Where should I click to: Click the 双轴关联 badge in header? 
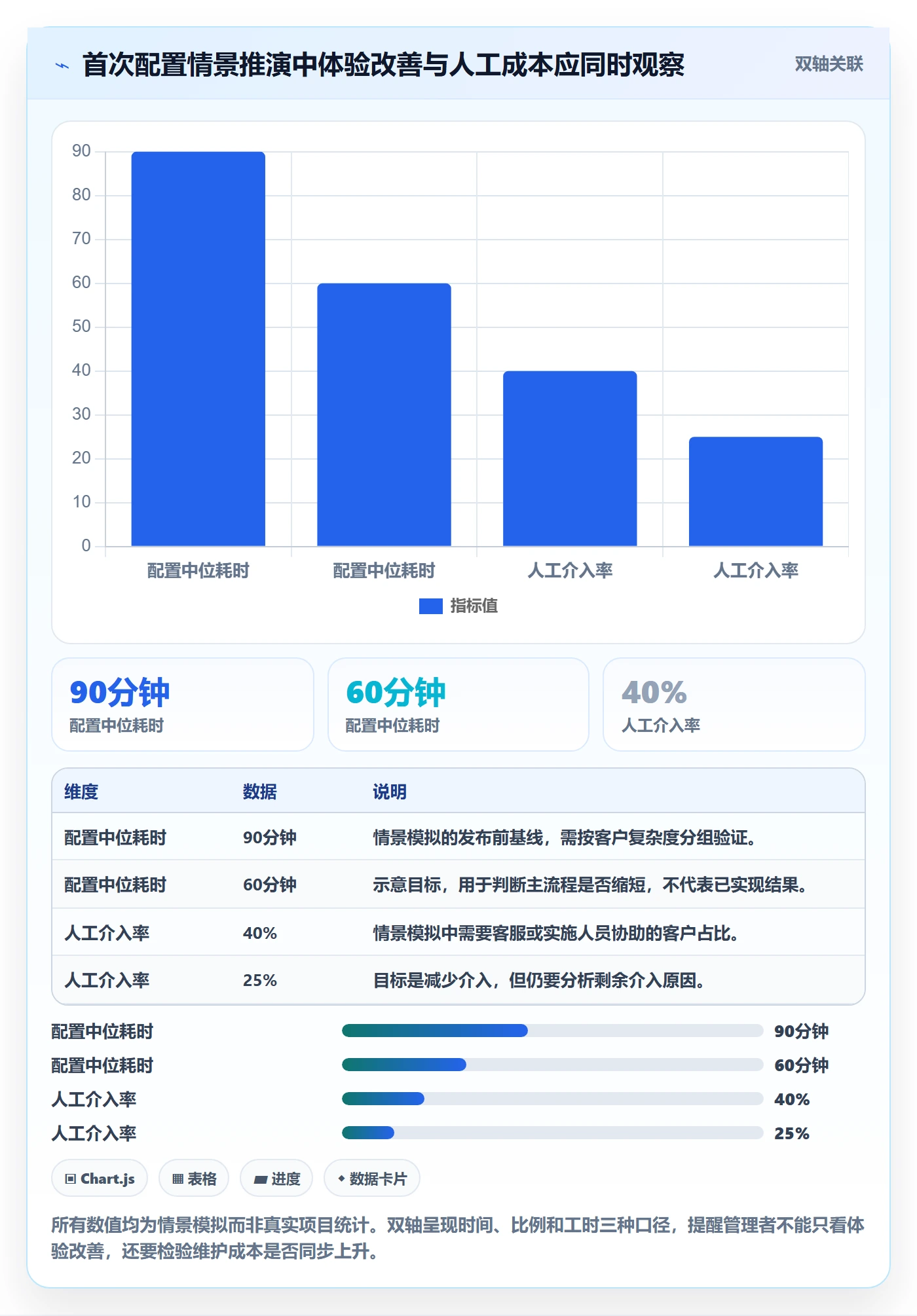click(x=829, y=64)
